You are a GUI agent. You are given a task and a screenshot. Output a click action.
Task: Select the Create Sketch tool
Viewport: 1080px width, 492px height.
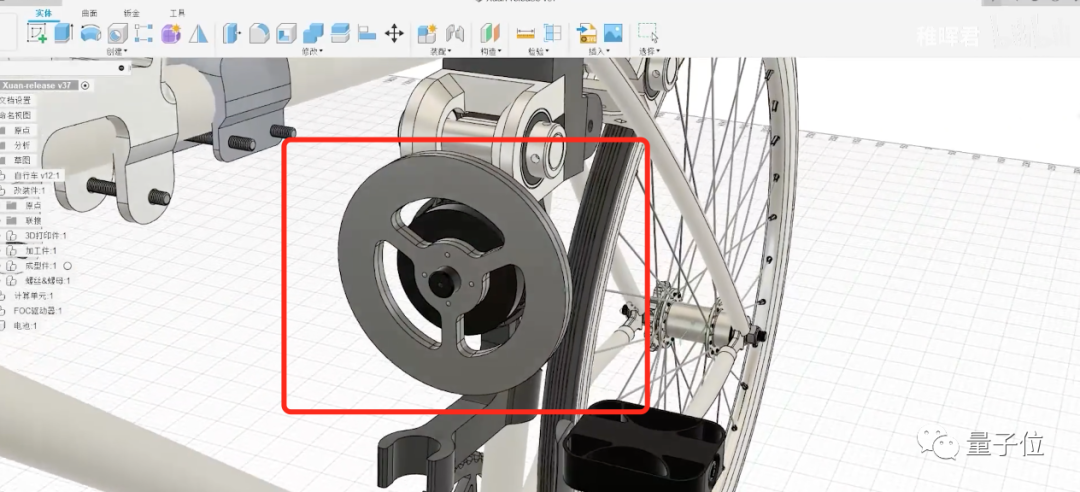click(37, 32)
